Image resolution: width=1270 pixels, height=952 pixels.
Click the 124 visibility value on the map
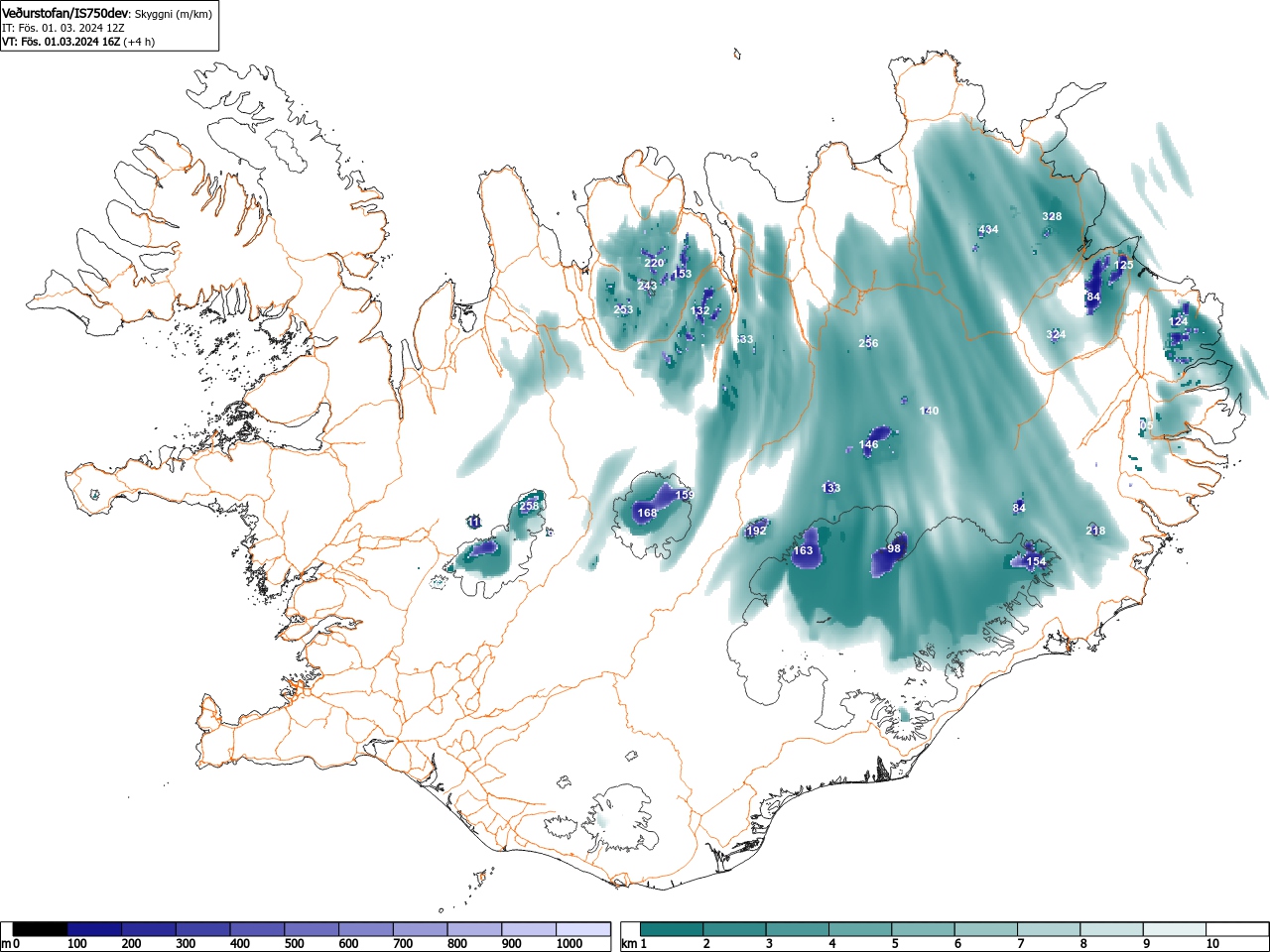1179,321
